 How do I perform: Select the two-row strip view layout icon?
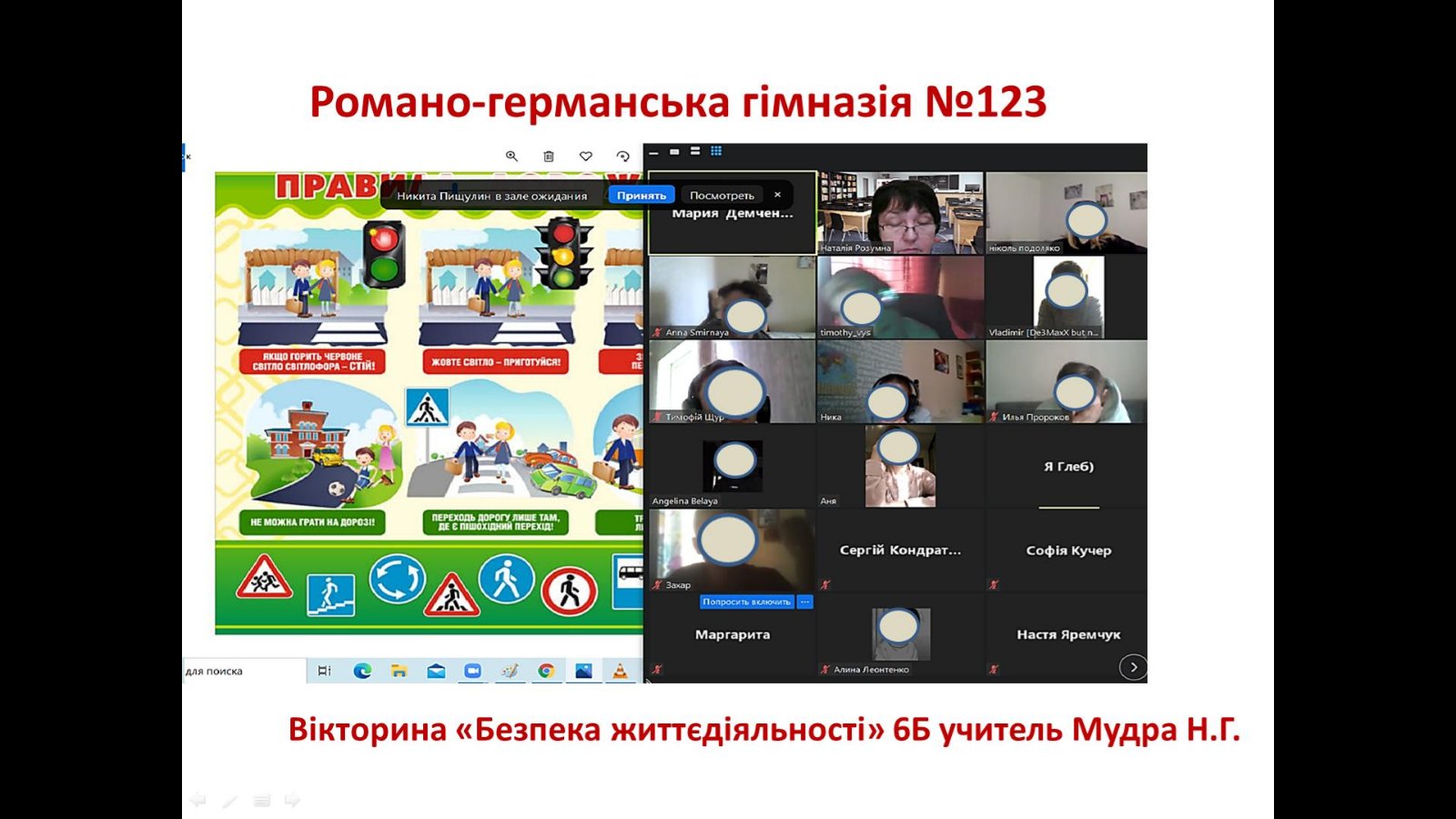click(x=695, y=151)
